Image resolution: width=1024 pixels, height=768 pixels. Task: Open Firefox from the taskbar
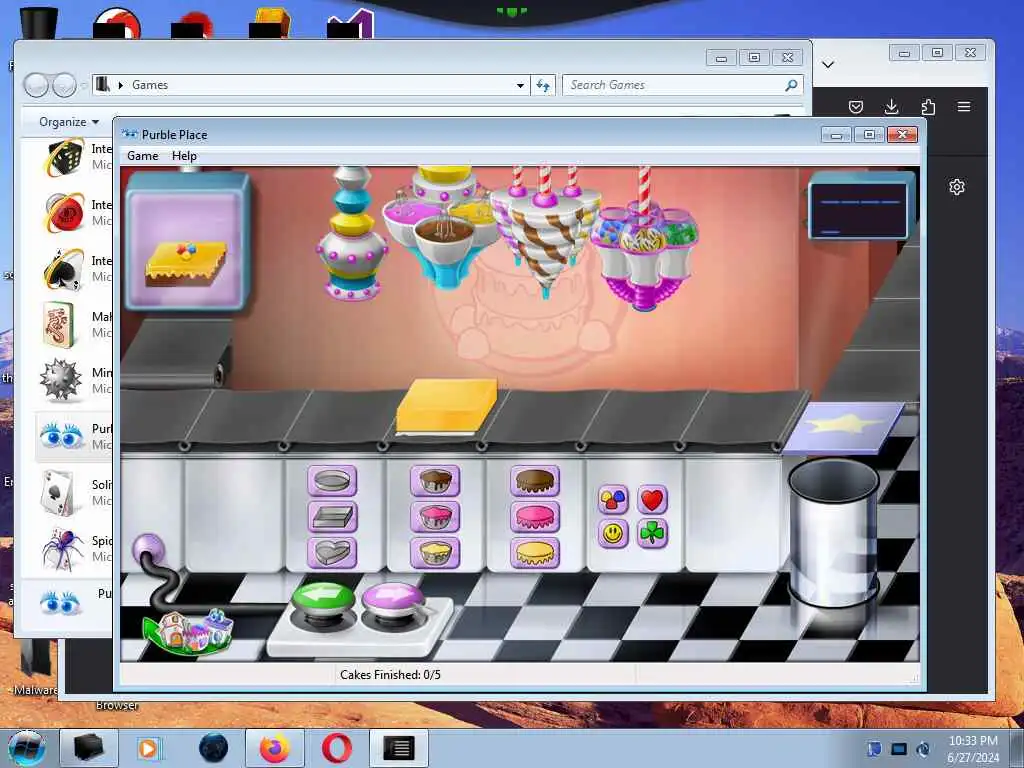tap(274, 748)
